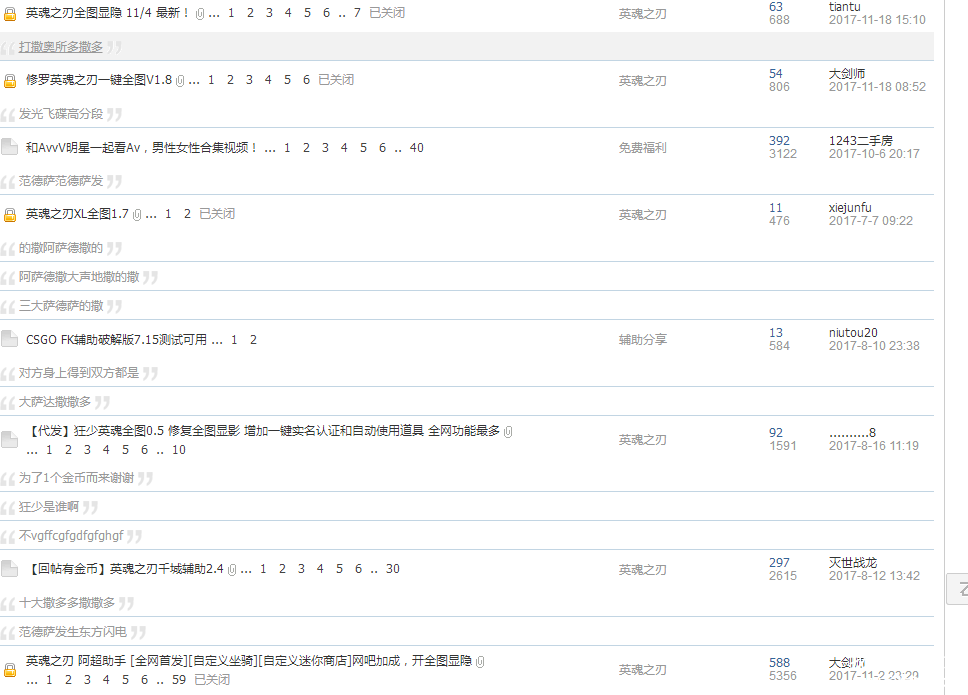Image resolution: width=968 pixels, height=695 pixels.
Task: Open 大剑师 profile on 修罗英魂 thread row
Action: tap(846, 73)
